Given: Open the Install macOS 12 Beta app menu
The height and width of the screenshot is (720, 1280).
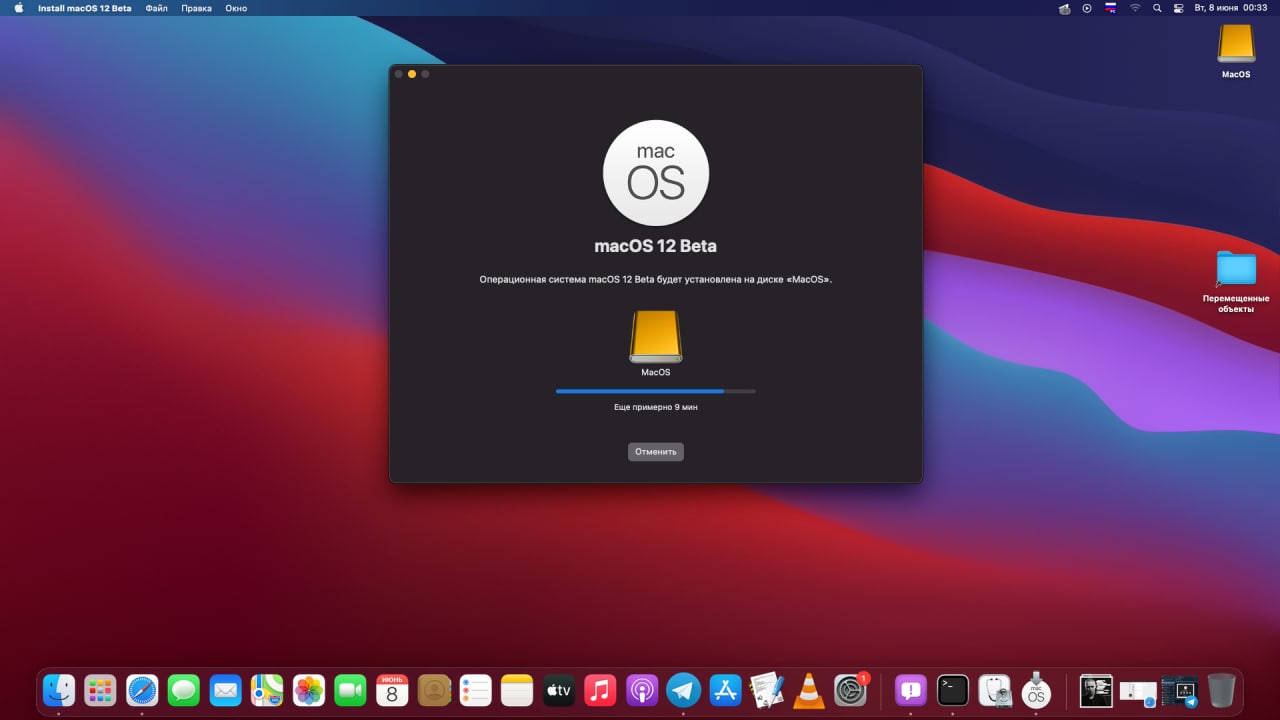Looking at the screenshot, I should (x=85, y=8).
